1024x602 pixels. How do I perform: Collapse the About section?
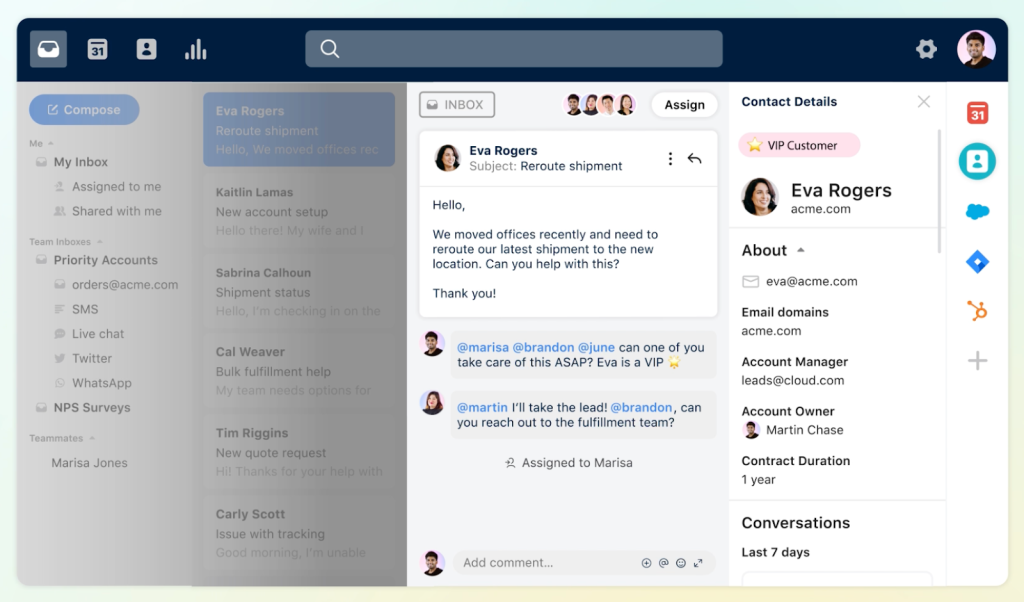(x=800, y=250)
